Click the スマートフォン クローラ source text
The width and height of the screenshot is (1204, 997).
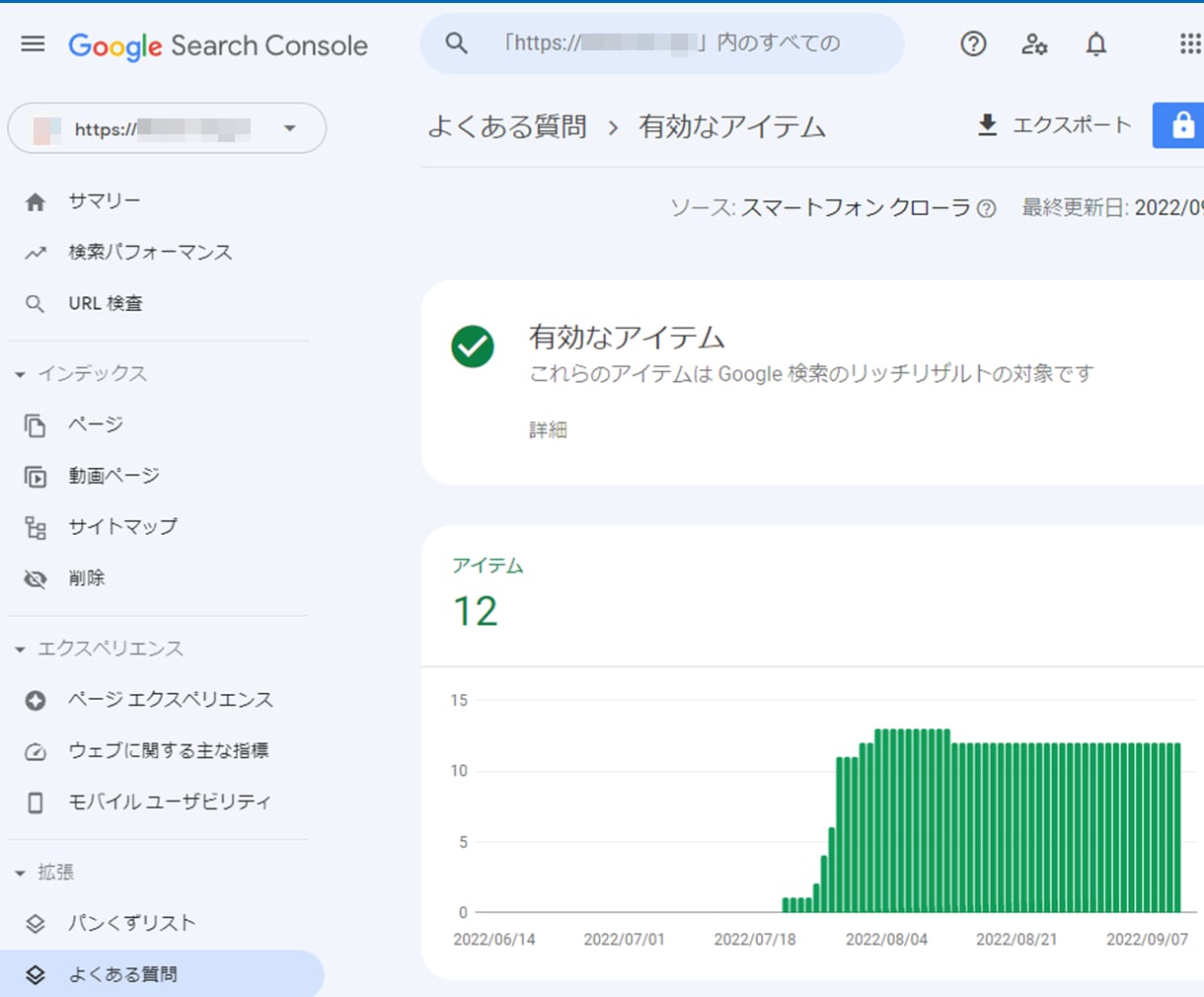coord(856,207)
